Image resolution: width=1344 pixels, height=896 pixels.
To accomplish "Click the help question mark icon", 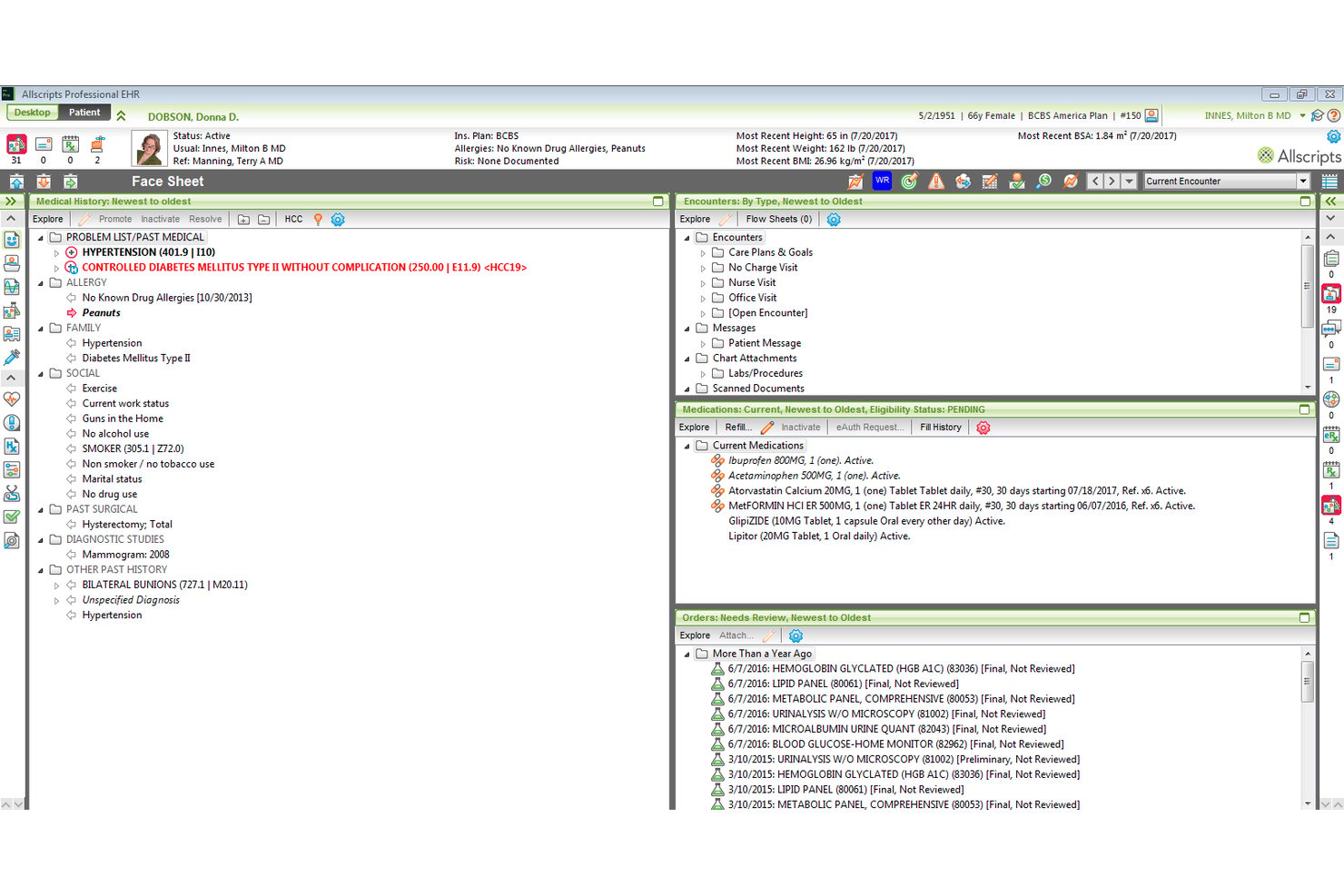I will (x=1334, y=116).
